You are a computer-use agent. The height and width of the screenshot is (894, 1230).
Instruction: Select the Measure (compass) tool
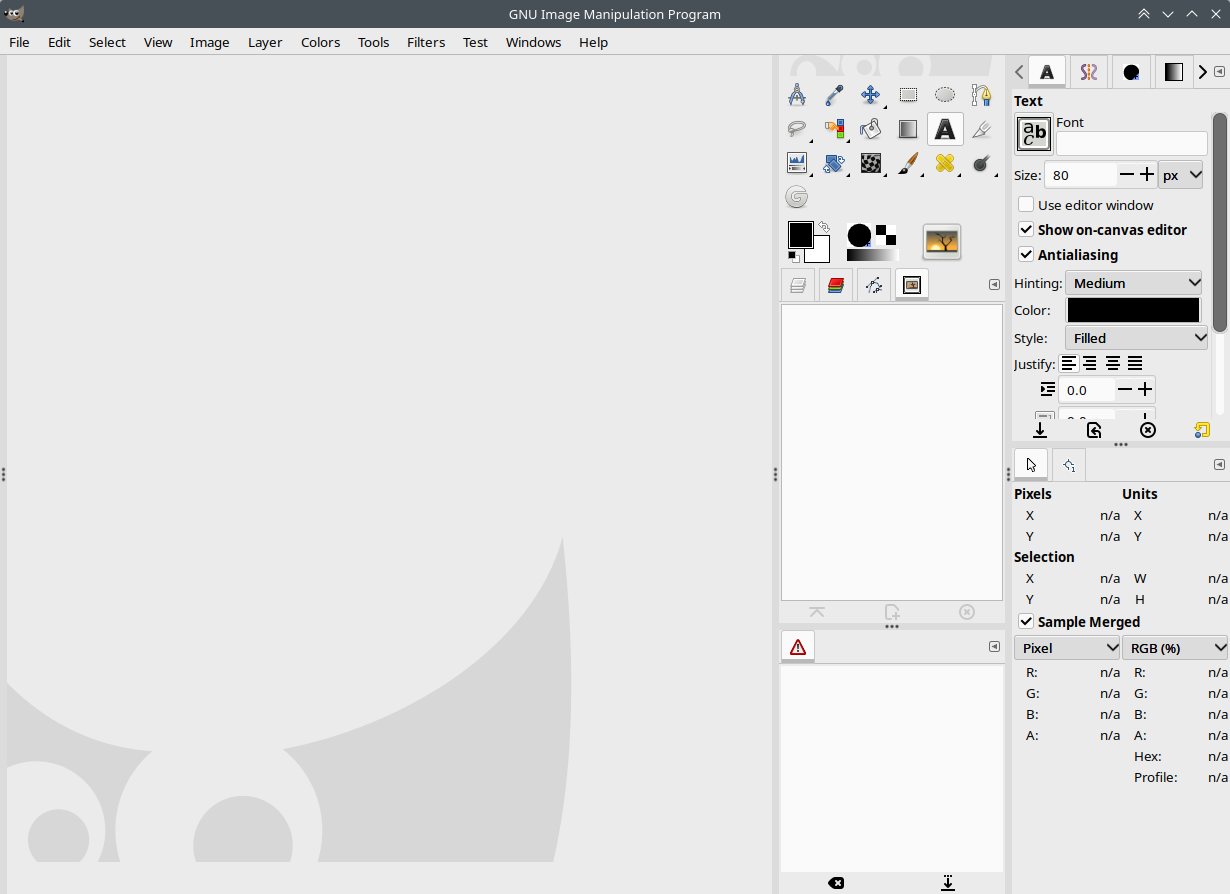[x=797, y=95]
